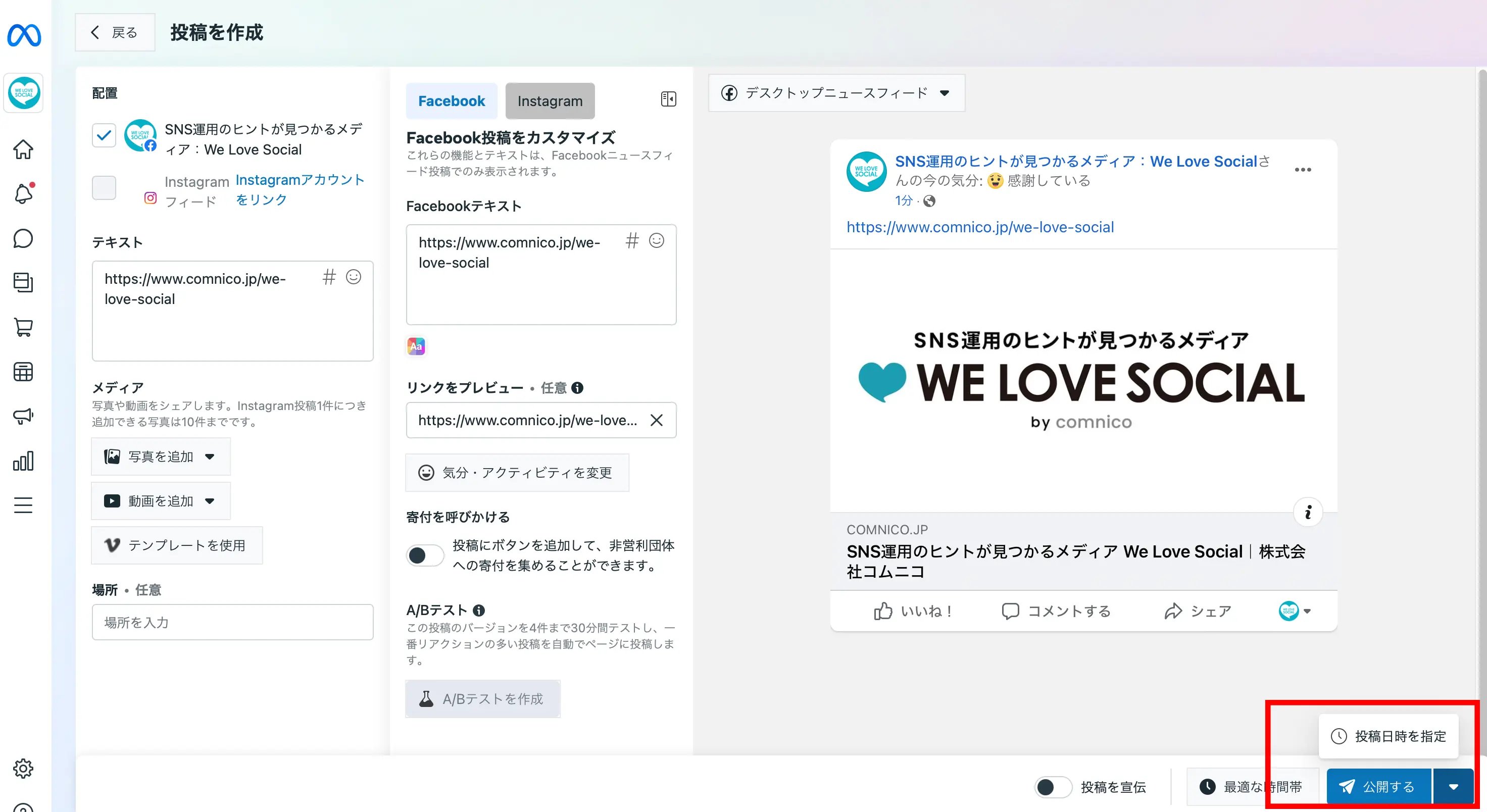Click the We Love Social preview image
This screenshot has height=812, width=1487.
pos(1083,381)
